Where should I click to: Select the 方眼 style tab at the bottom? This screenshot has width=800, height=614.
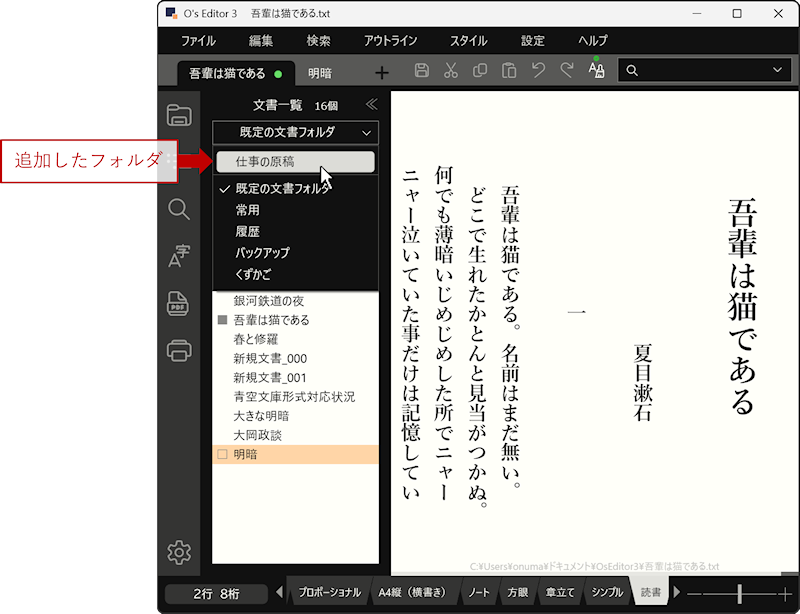point(517,592)
